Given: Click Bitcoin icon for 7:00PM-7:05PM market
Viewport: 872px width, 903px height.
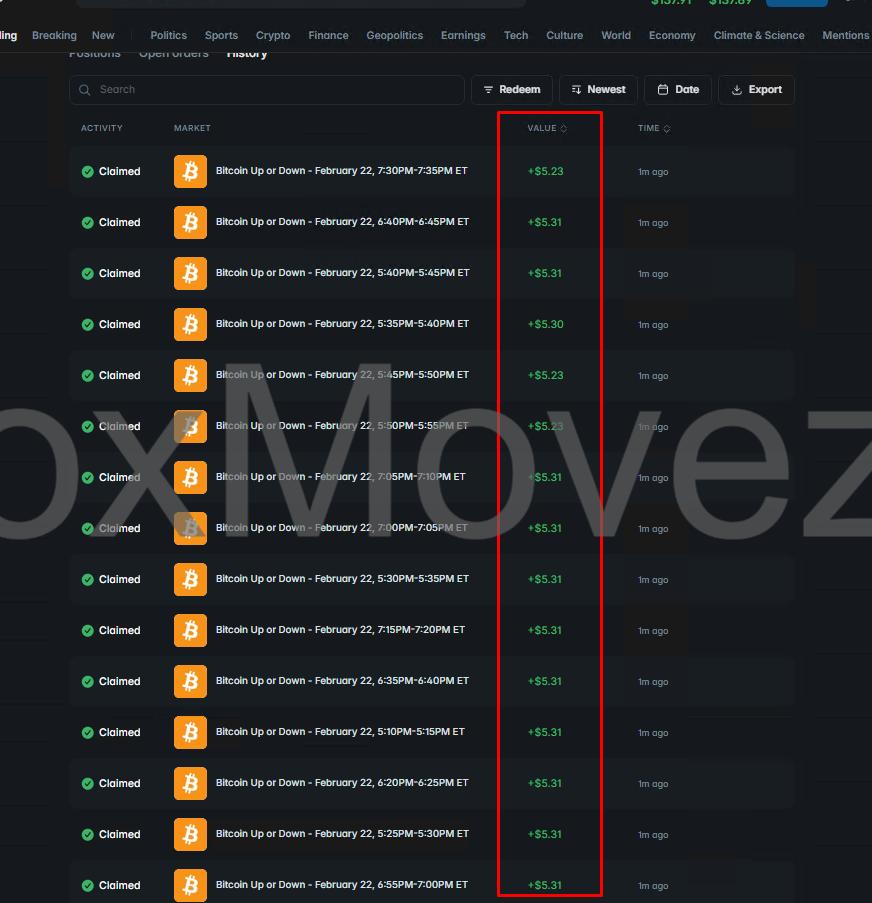Looking at the screenshot, I should click(190, 528).
